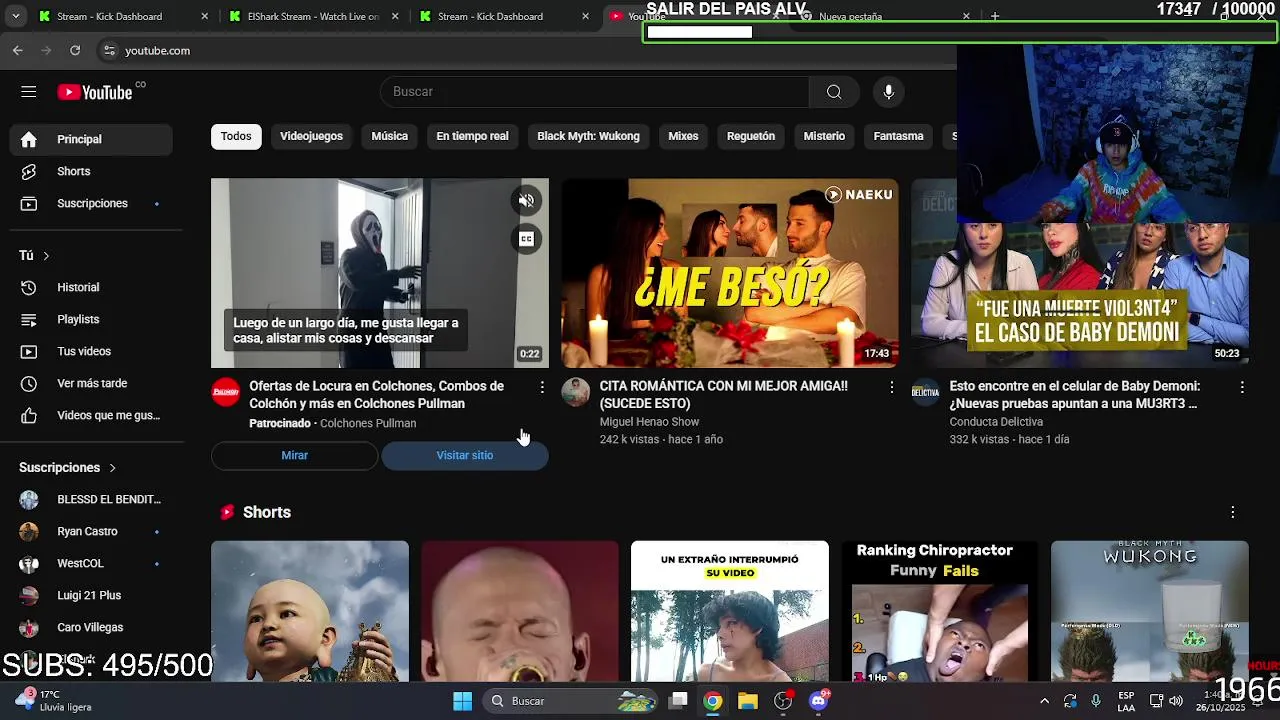View site information for youtube.com
Image resolution: width=1280 pixels, height=720 pixels.
pos(109,50)
